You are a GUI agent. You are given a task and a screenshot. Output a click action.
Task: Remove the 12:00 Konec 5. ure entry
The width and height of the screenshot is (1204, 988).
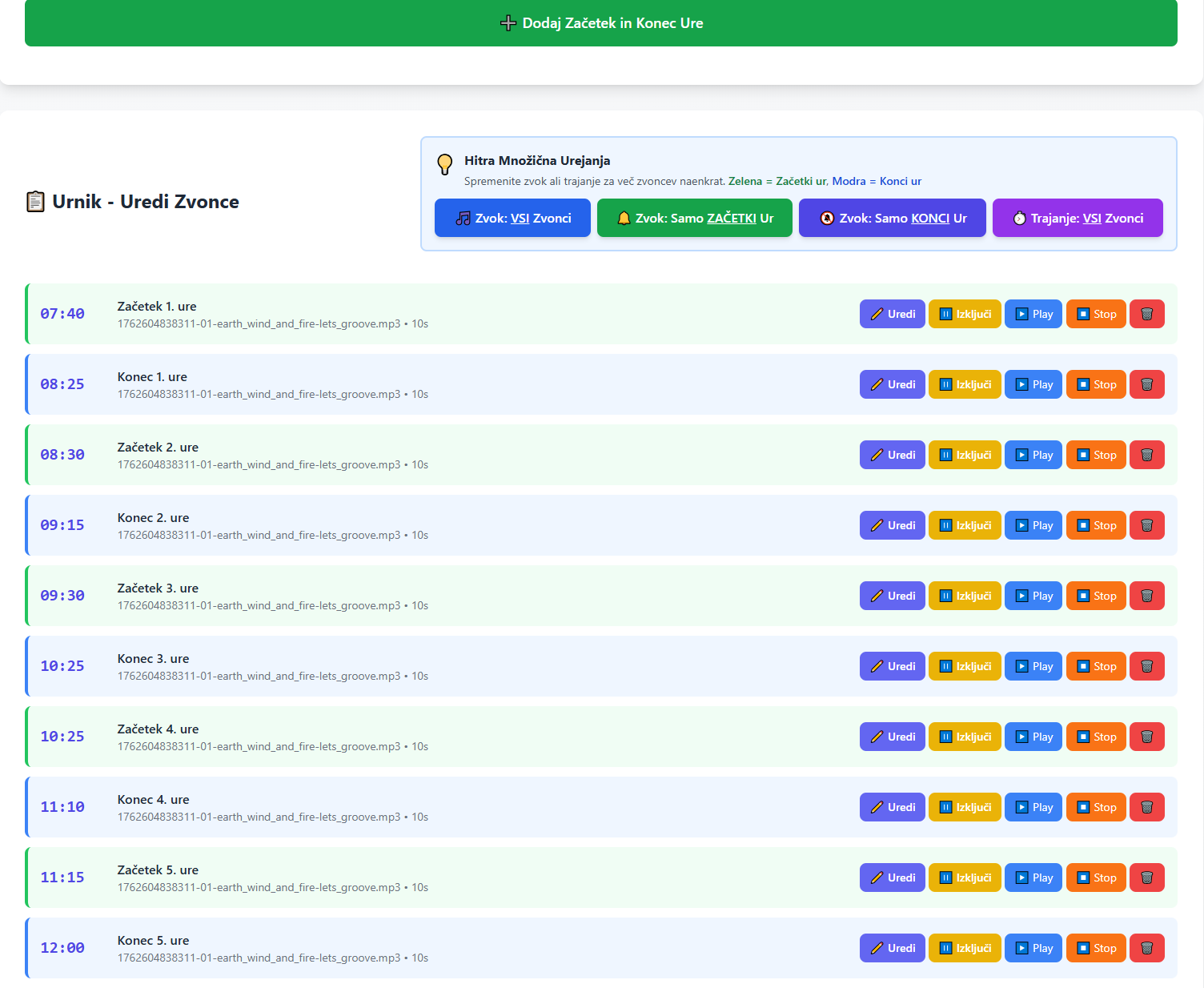(1146, 948)
